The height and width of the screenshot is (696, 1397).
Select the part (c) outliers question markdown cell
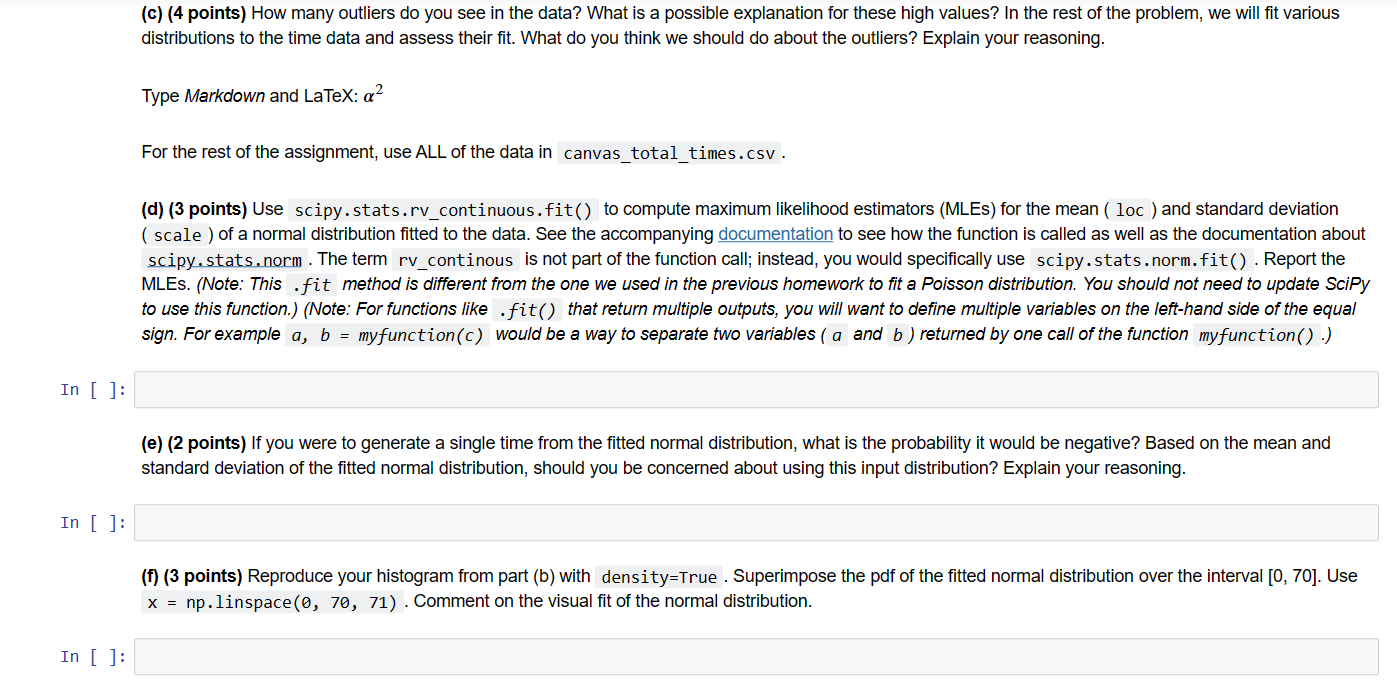(700, 25)
